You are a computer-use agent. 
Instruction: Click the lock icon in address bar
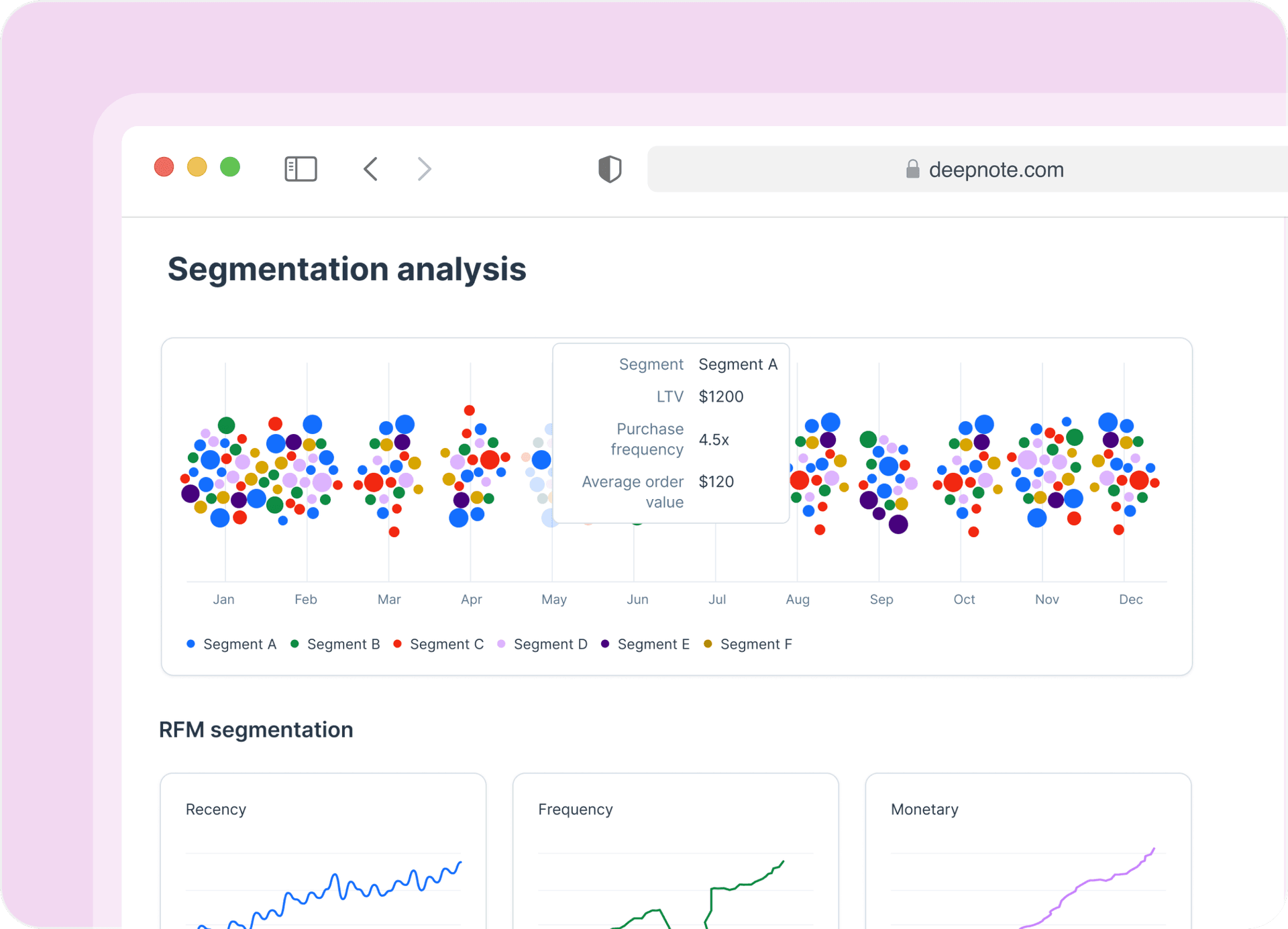[x=912, y=169]
